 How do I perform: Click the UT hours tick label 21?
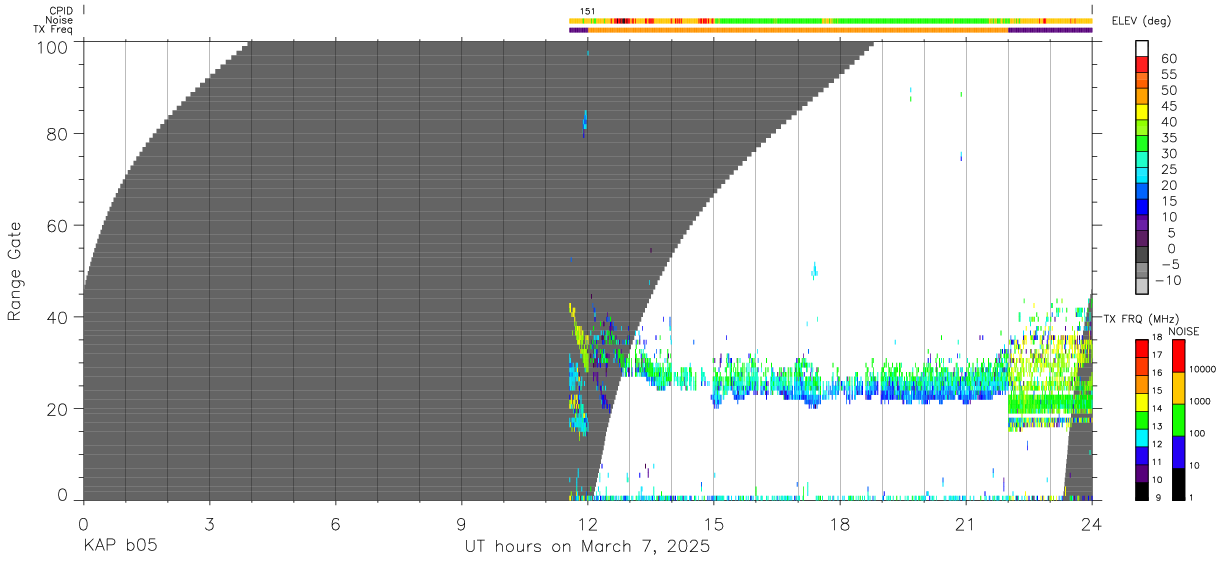tap(965, 523)
